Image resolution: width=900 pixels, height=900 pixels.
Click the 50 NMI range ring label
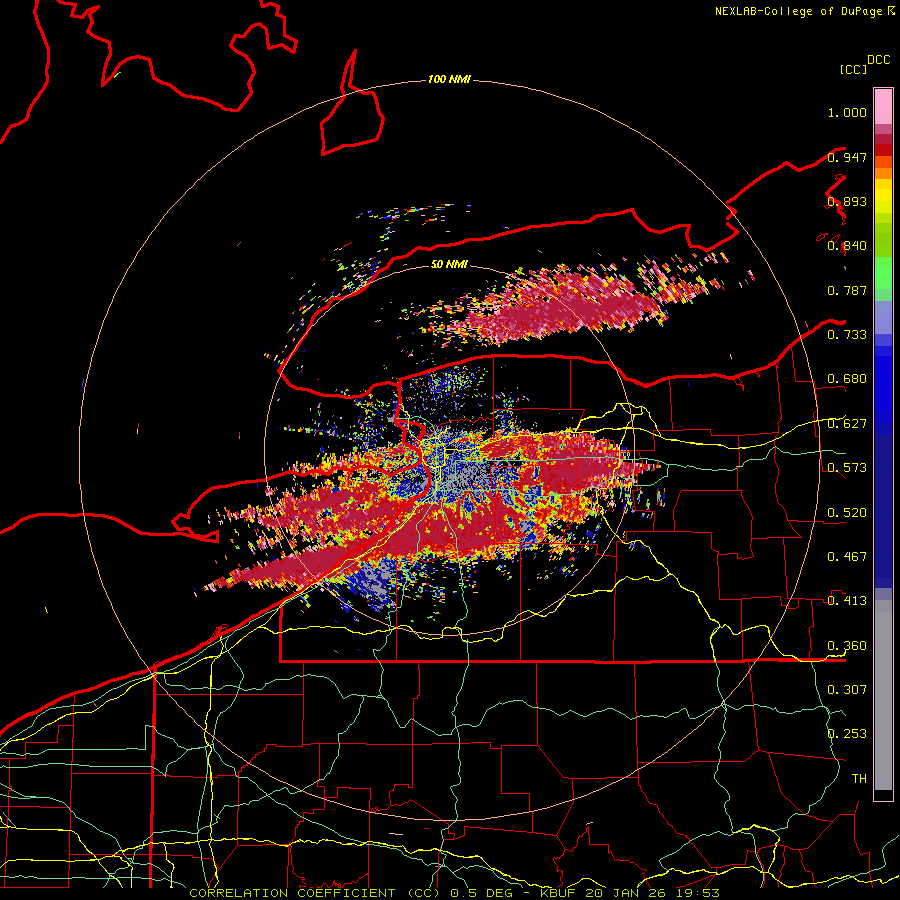pyautogui.click(x=449, y=264)
